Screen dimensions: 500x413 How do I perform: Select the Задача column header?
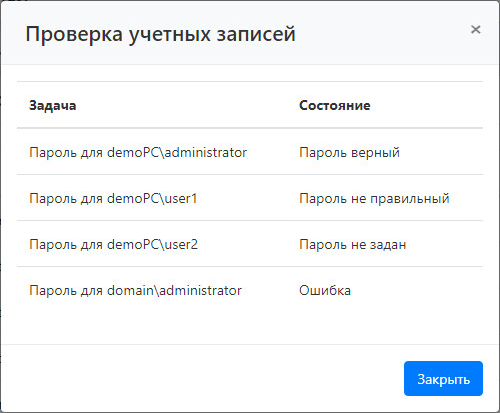click(x=53, y=105)
